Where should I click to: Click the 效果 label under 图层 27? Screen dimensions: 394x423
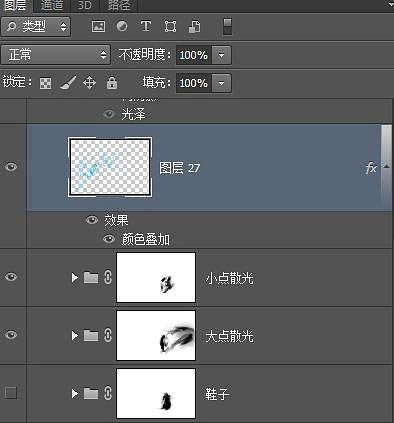point(116,220)
